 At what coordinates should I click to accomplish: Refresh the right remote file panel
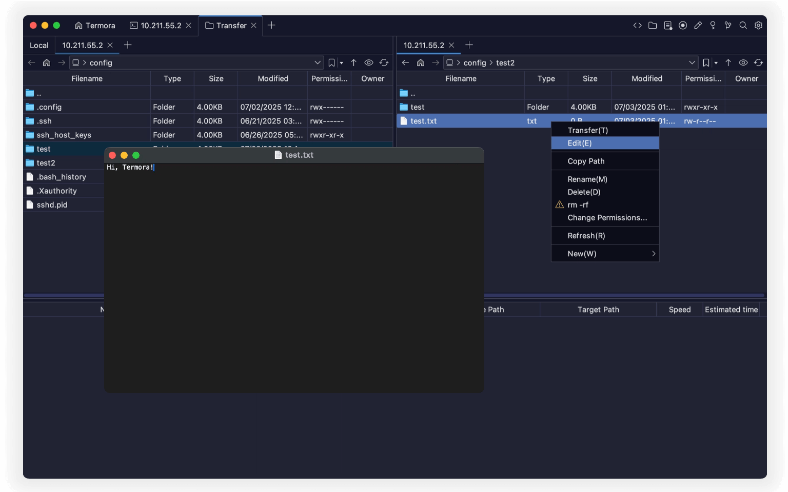[x=757, y=62]
